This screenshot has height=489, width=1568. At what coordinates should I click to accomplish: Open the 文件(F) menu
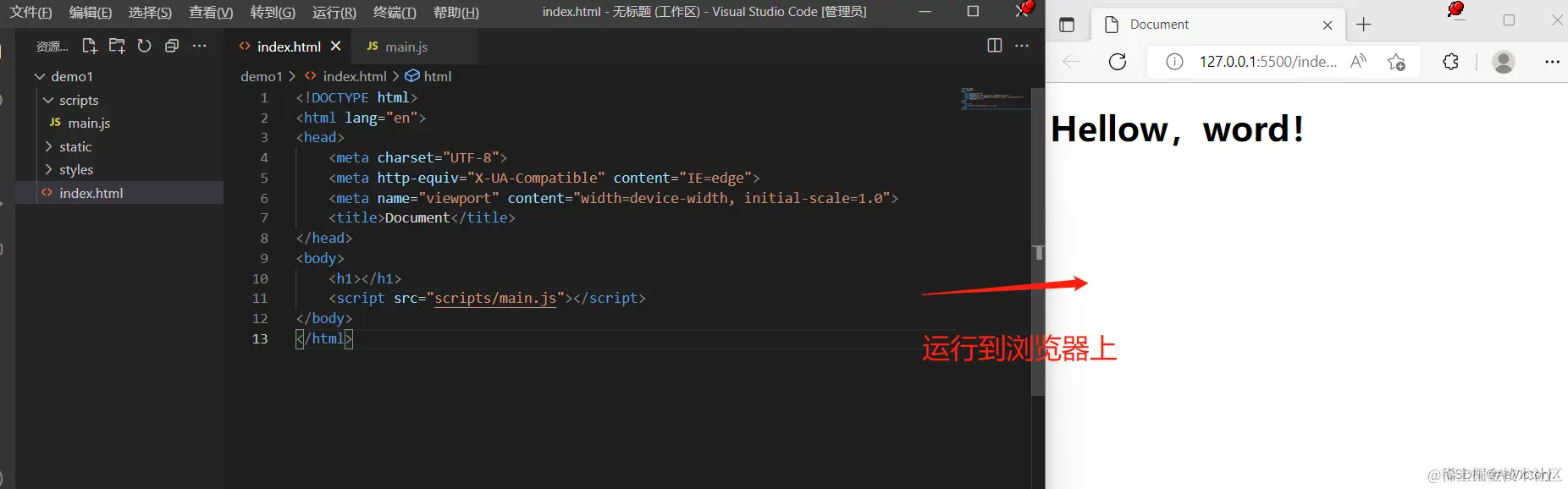(x=30, y=12)
